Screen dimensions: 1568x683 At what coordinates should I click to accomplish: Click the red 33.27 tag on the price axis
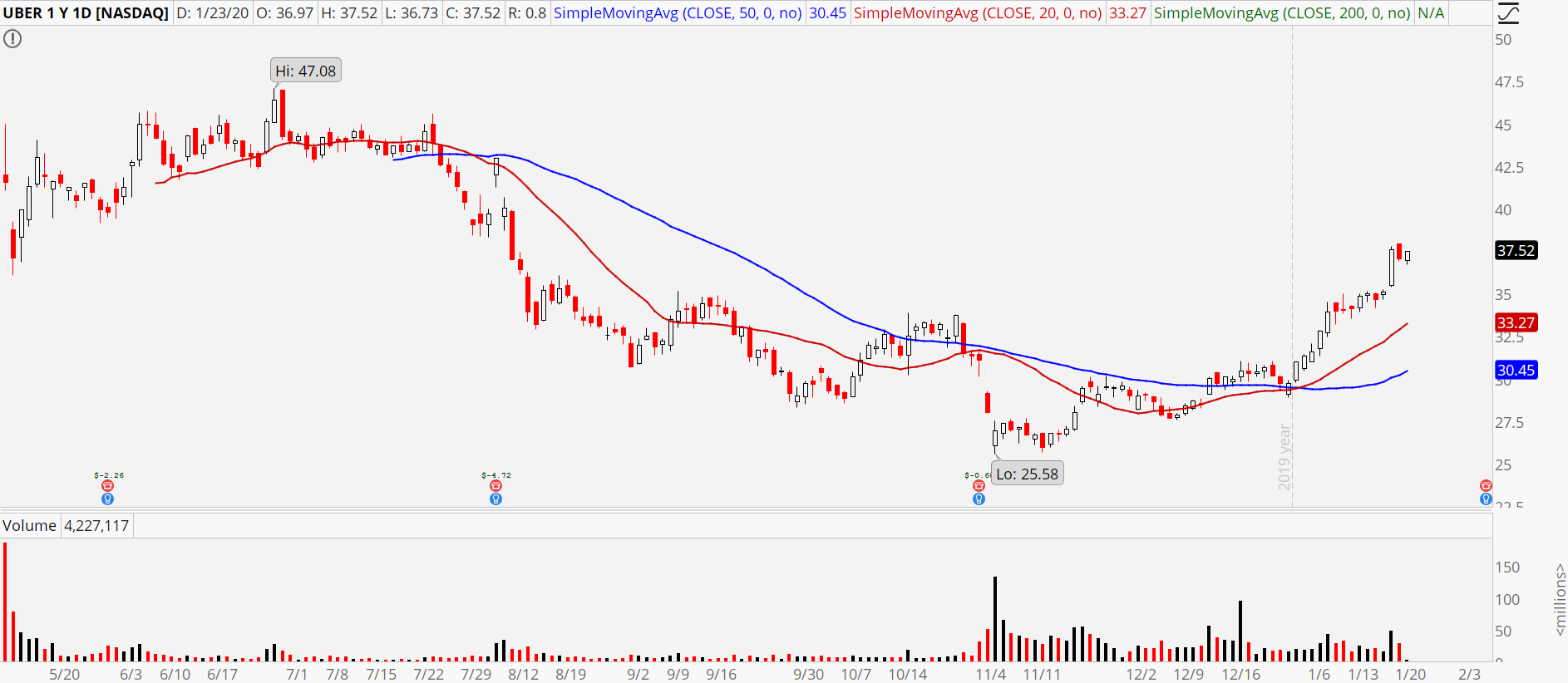pyautogui.click(x=1516, y=323)
